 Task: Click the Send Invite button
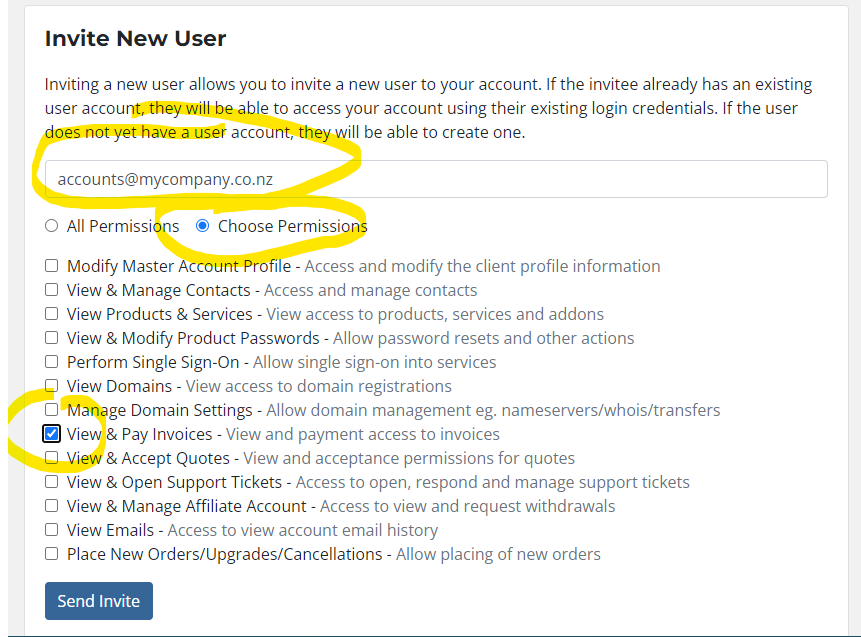pos(99,601)
